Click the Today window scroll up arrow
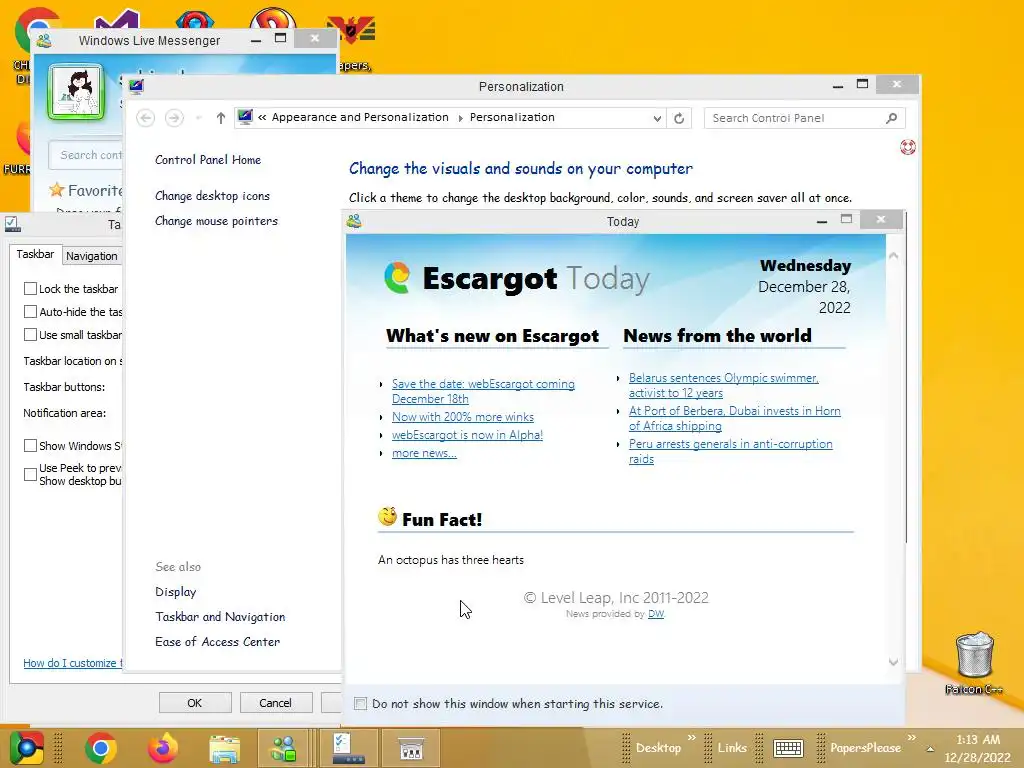 (x=893, y=256)
